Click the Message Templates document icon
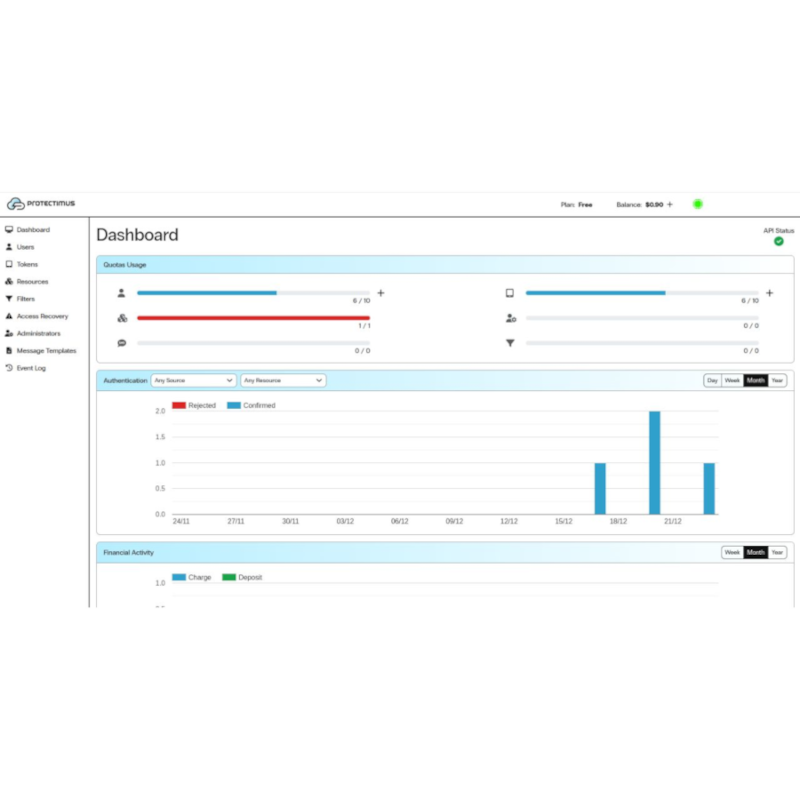The width and height of the screenshot is (800, 800). click(9, 351)
